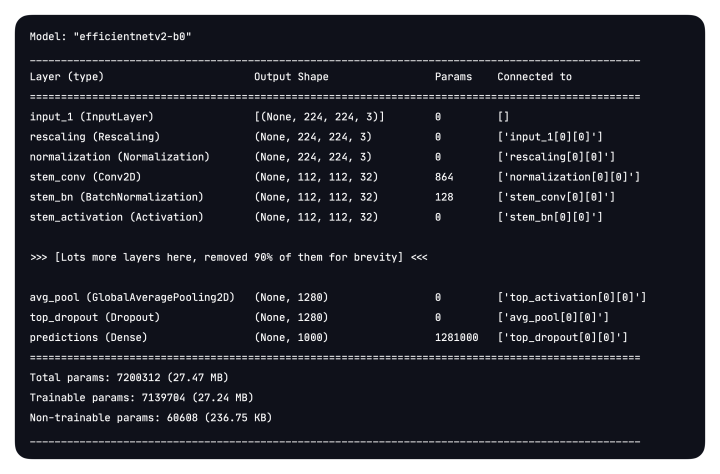Image resolution: width=720 pixels, height=474 pixels.
Task: Click the params value "864"
Action: 444,177
